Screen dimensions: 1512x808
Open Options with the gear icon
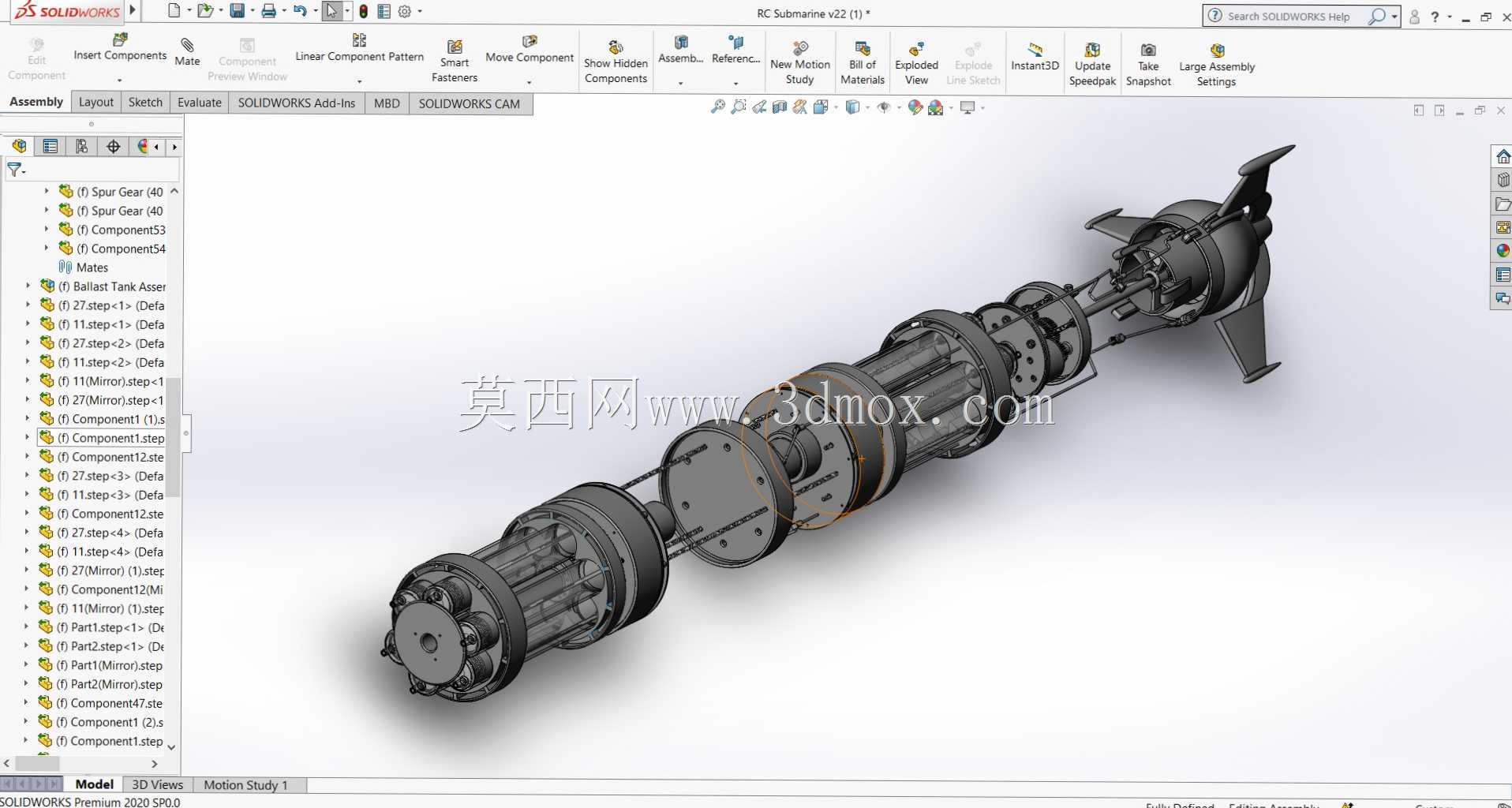[x=405, y=11]
